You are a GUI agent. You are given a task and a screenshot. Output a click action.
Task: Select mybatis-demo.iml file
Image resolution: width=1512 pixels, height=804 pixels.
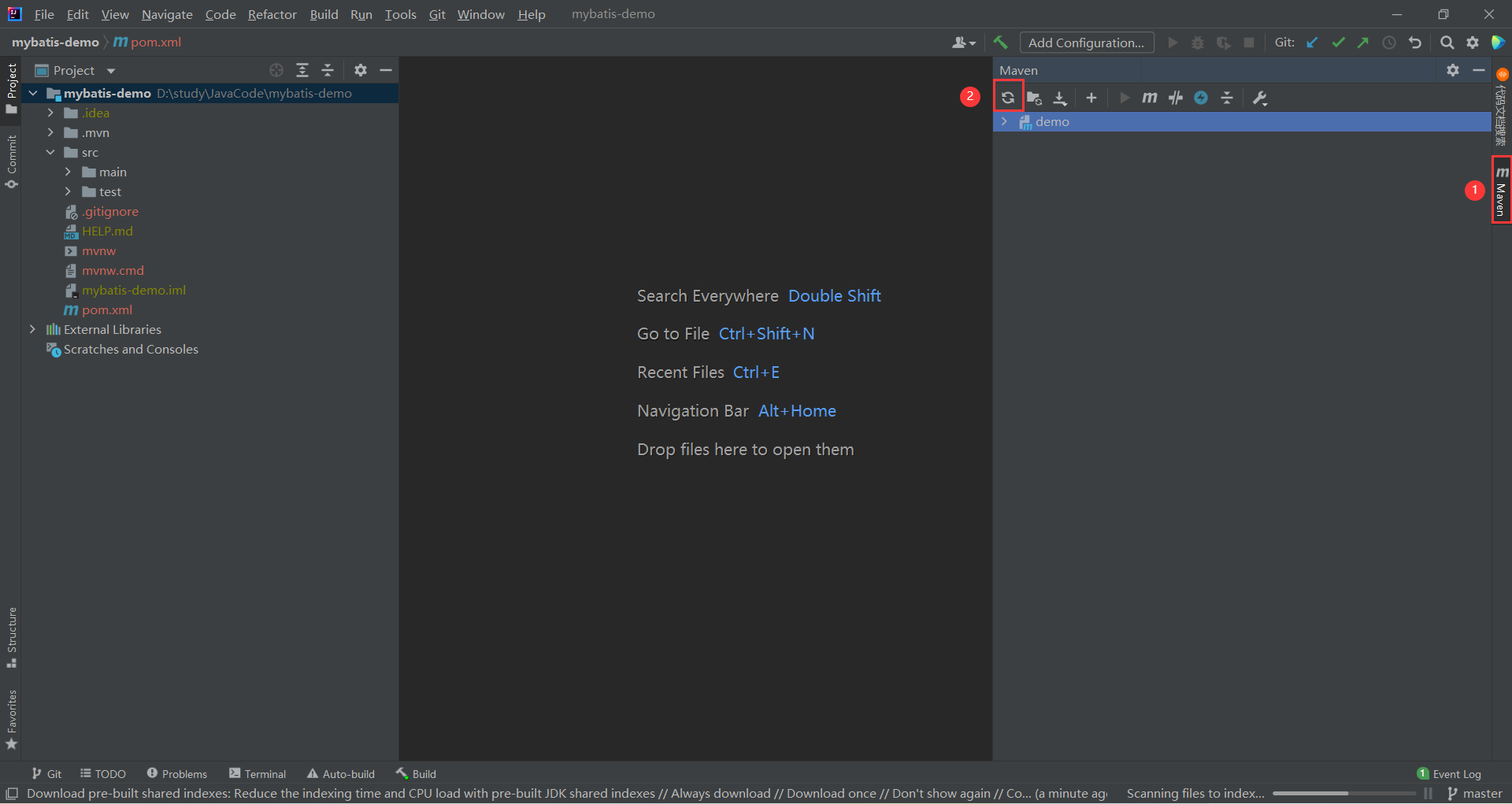133,290
